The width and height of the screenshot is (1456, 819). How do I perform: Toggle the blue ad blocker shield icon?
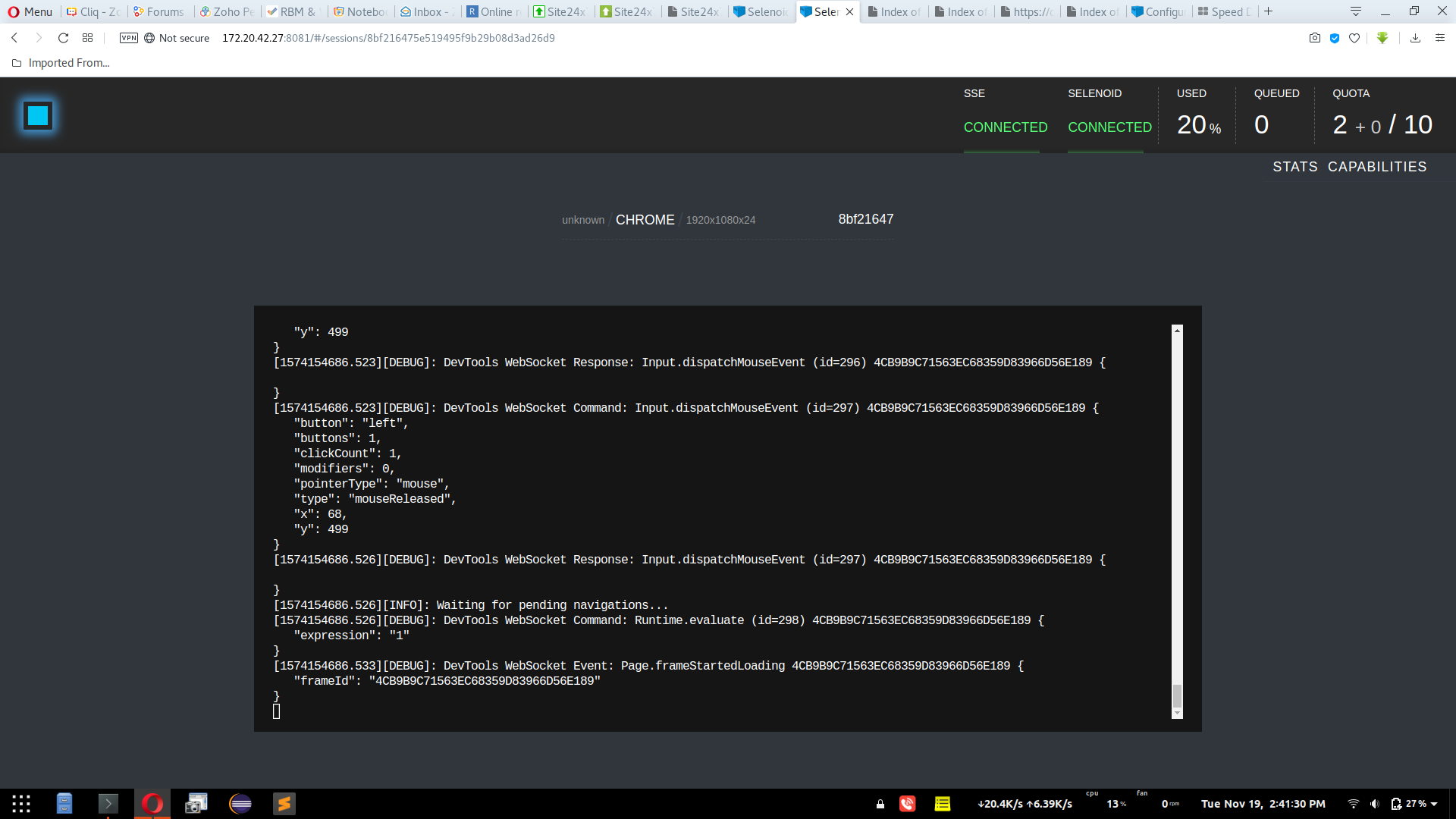click(1335, 38)
